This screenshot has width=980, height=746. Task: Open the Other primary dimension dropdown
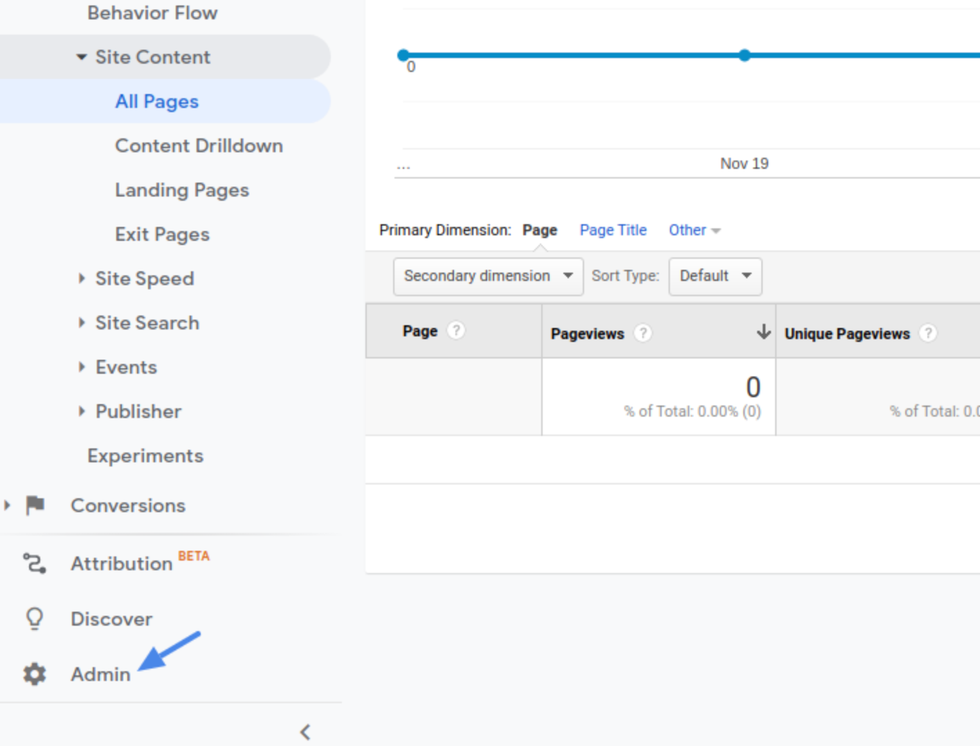click(x=694, y=230)
